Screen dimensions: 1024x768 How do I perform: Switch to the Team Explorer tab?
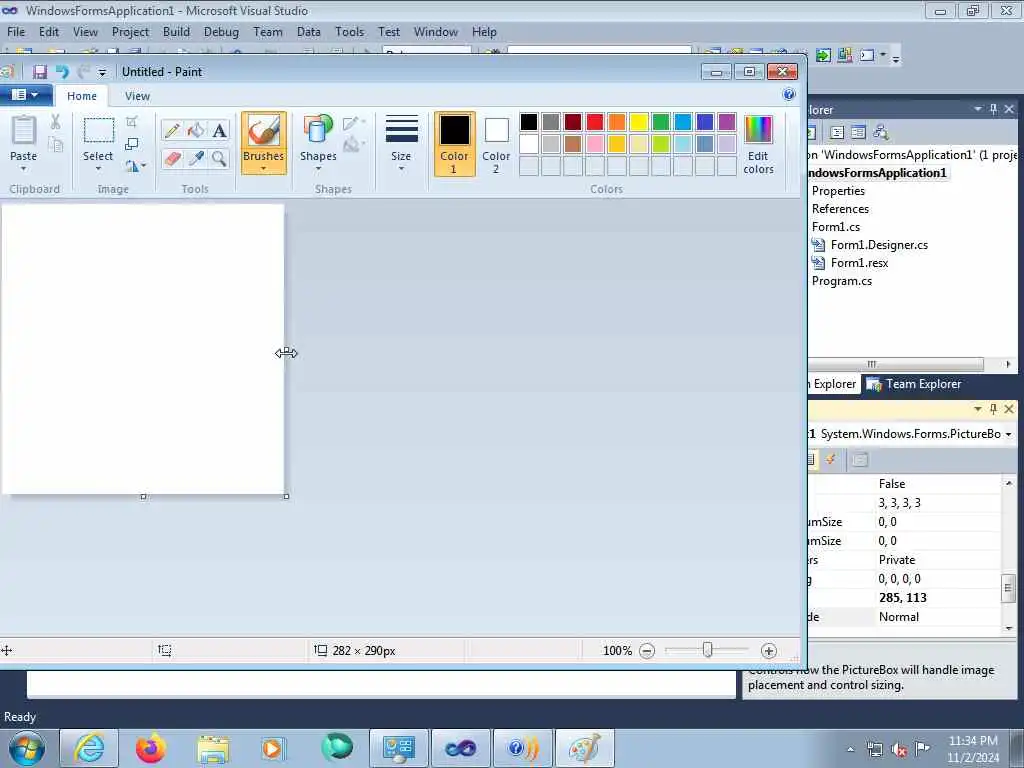click(x=914, y=384)
